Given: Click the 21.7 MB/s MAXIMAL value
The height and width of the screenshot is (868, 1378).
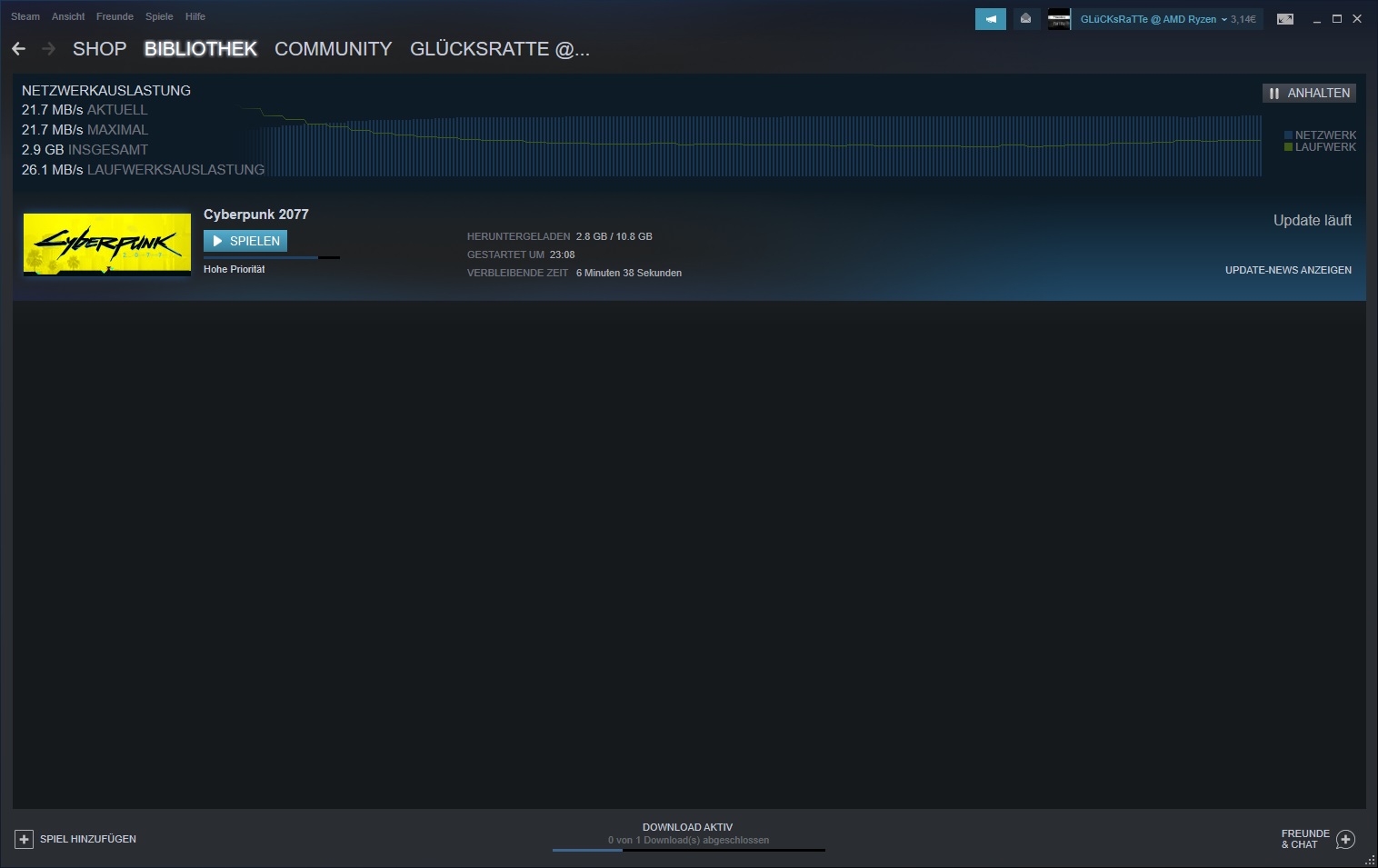Looking at the screenshot, I should point(85,130).
